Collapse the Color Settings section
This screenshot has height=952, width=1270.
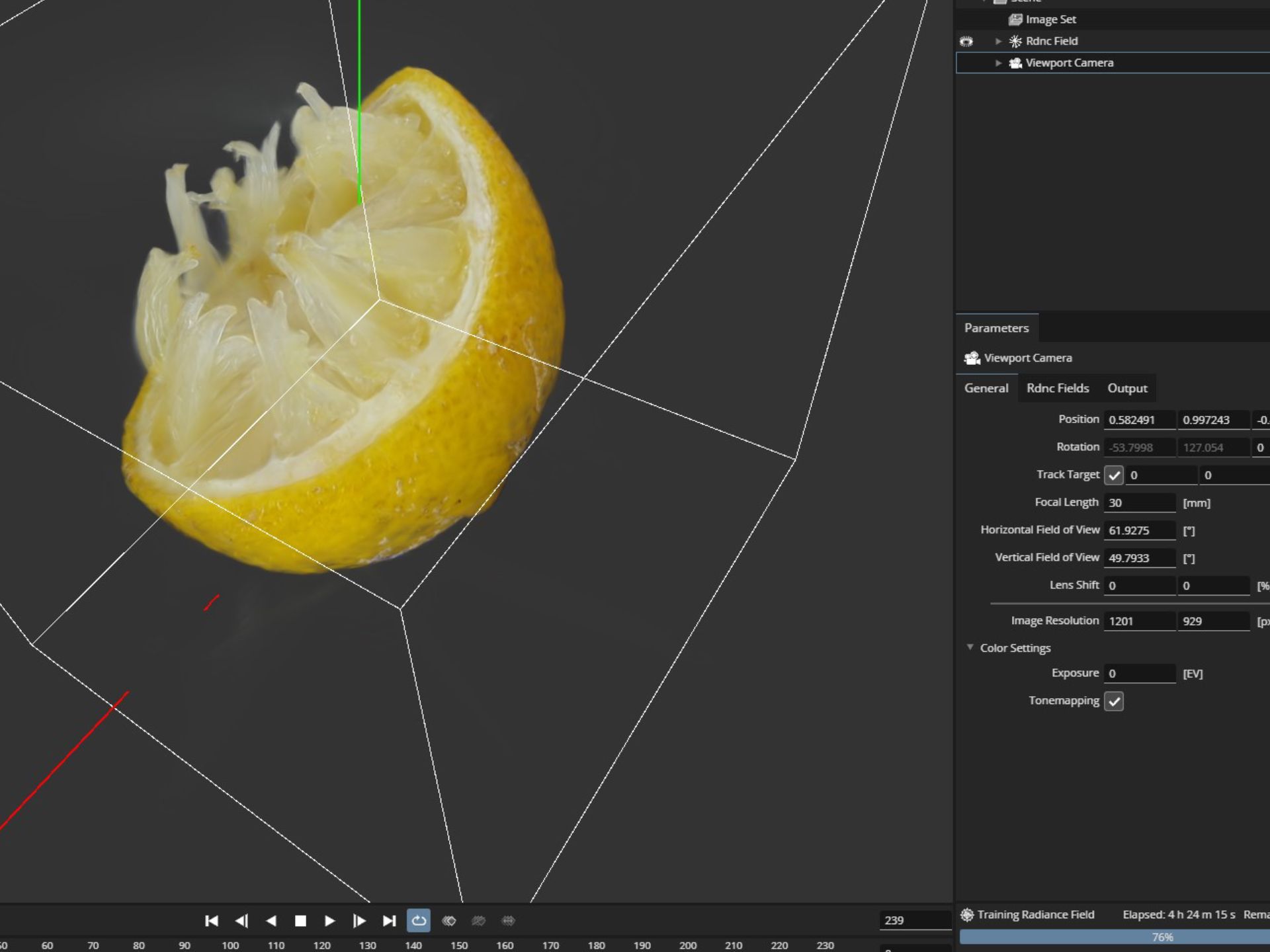[970, 647]
